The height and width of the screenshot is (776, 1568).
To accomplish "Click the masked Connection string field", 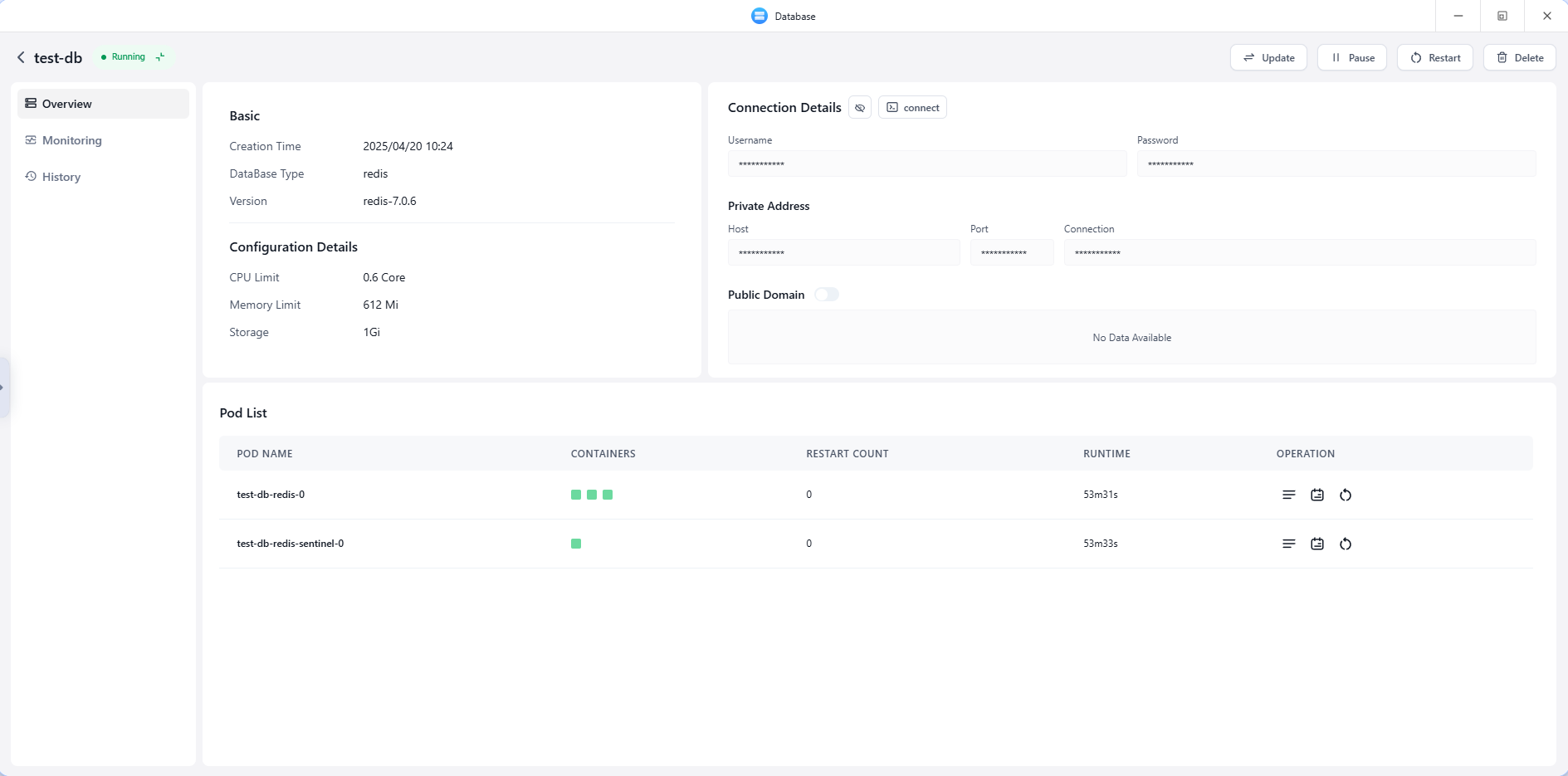I will coord(1300,252).
